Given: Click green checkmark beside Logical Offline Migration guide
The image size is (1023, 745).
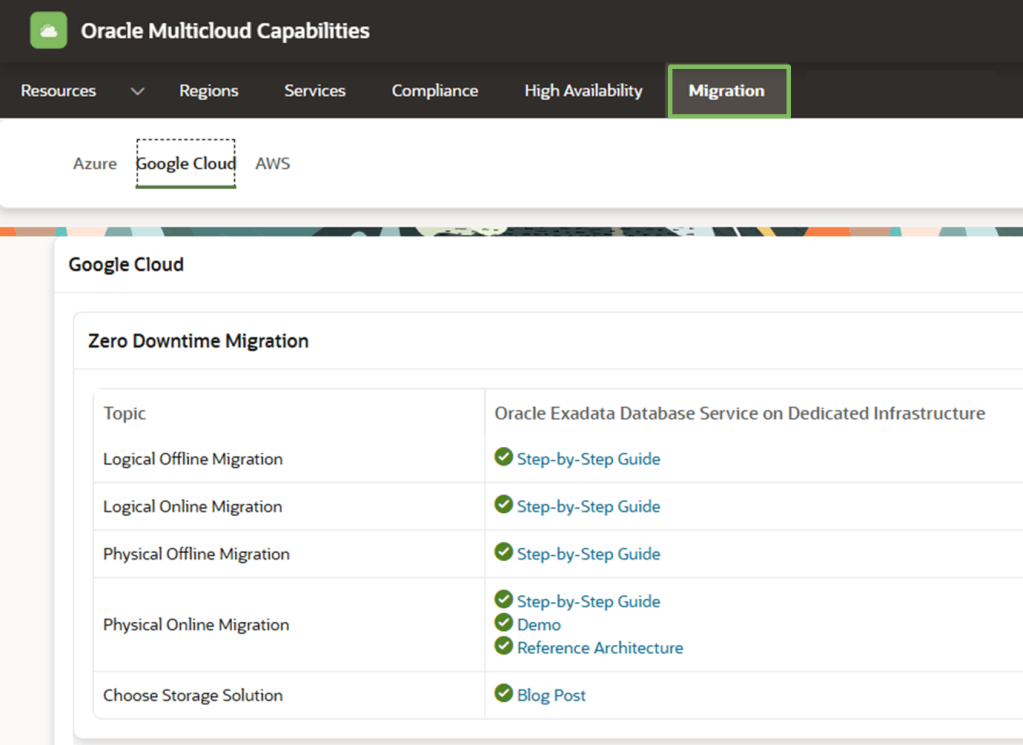Looking at the screenshot, I should 504,458.
